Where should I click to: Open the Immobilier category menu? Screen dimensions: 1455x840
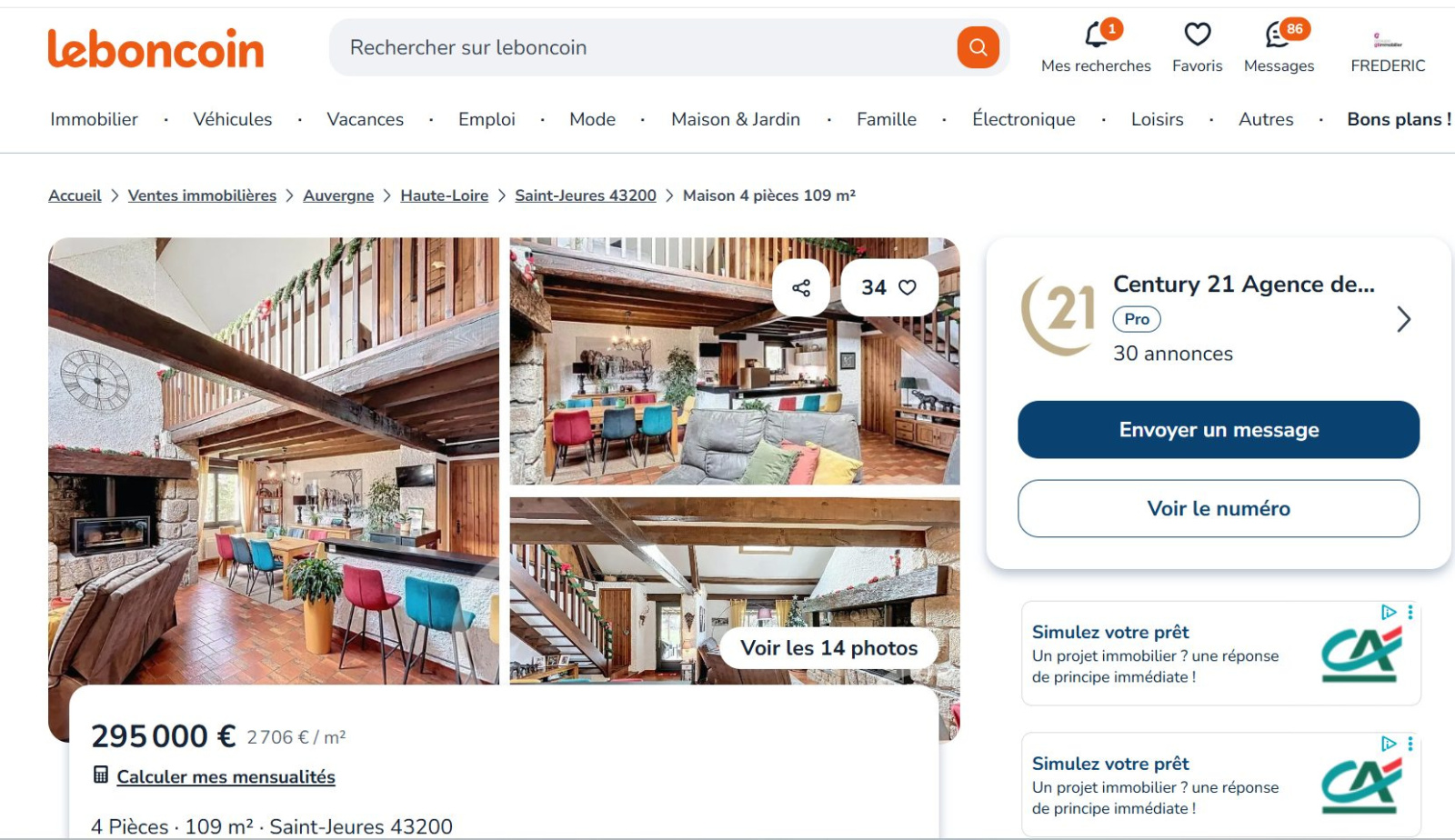coord(95,119)
